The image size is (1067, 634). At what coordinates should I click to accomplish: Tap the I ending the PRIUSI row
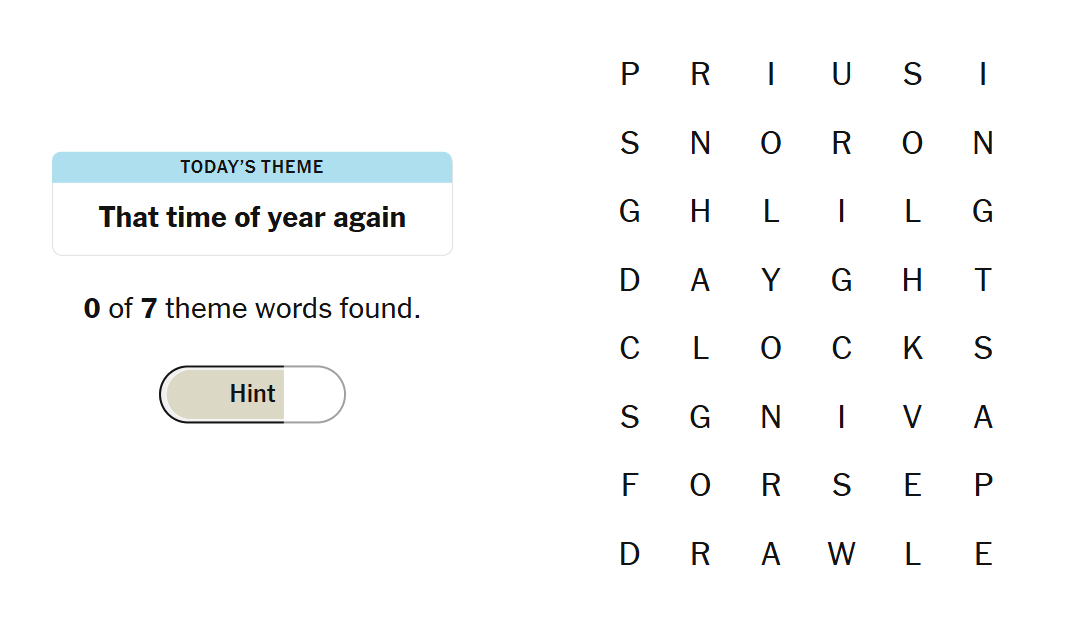[983, 74]
